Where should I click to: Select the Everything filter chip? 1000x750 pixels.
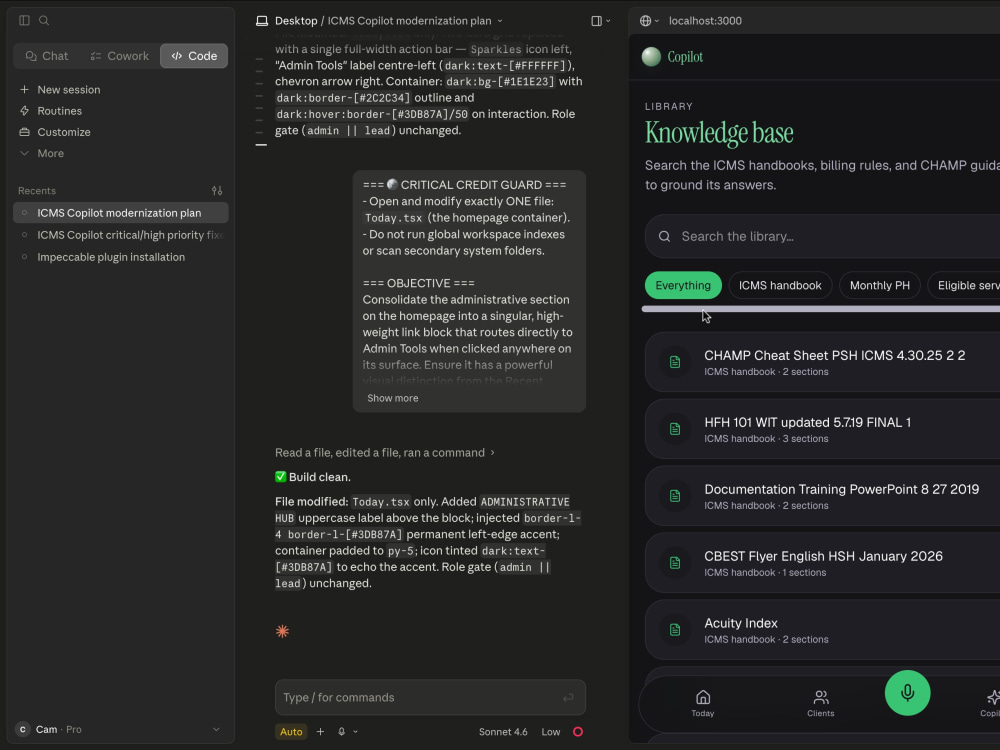[x=683, y=286]
